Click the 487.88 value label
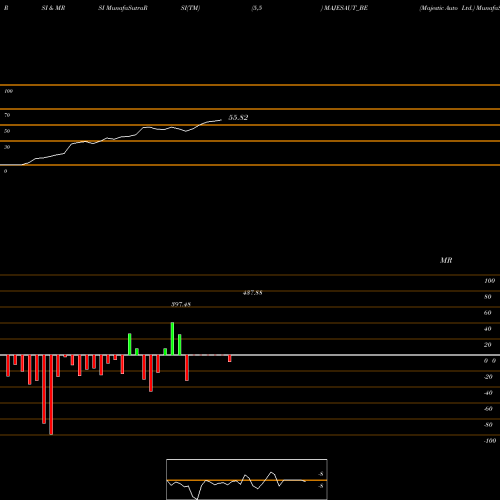The width and height of the screenshot is (500, 500). tap(253, 293)
